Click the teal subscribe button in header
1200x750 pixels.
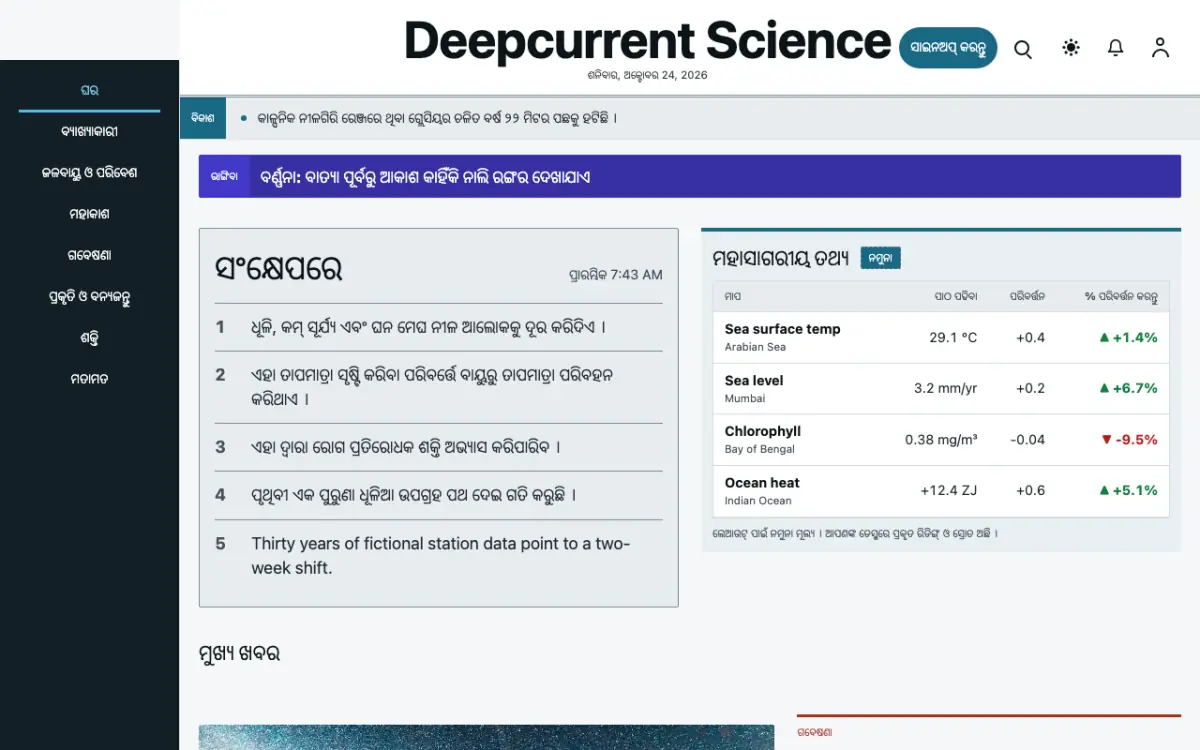[x=948, y=48]
